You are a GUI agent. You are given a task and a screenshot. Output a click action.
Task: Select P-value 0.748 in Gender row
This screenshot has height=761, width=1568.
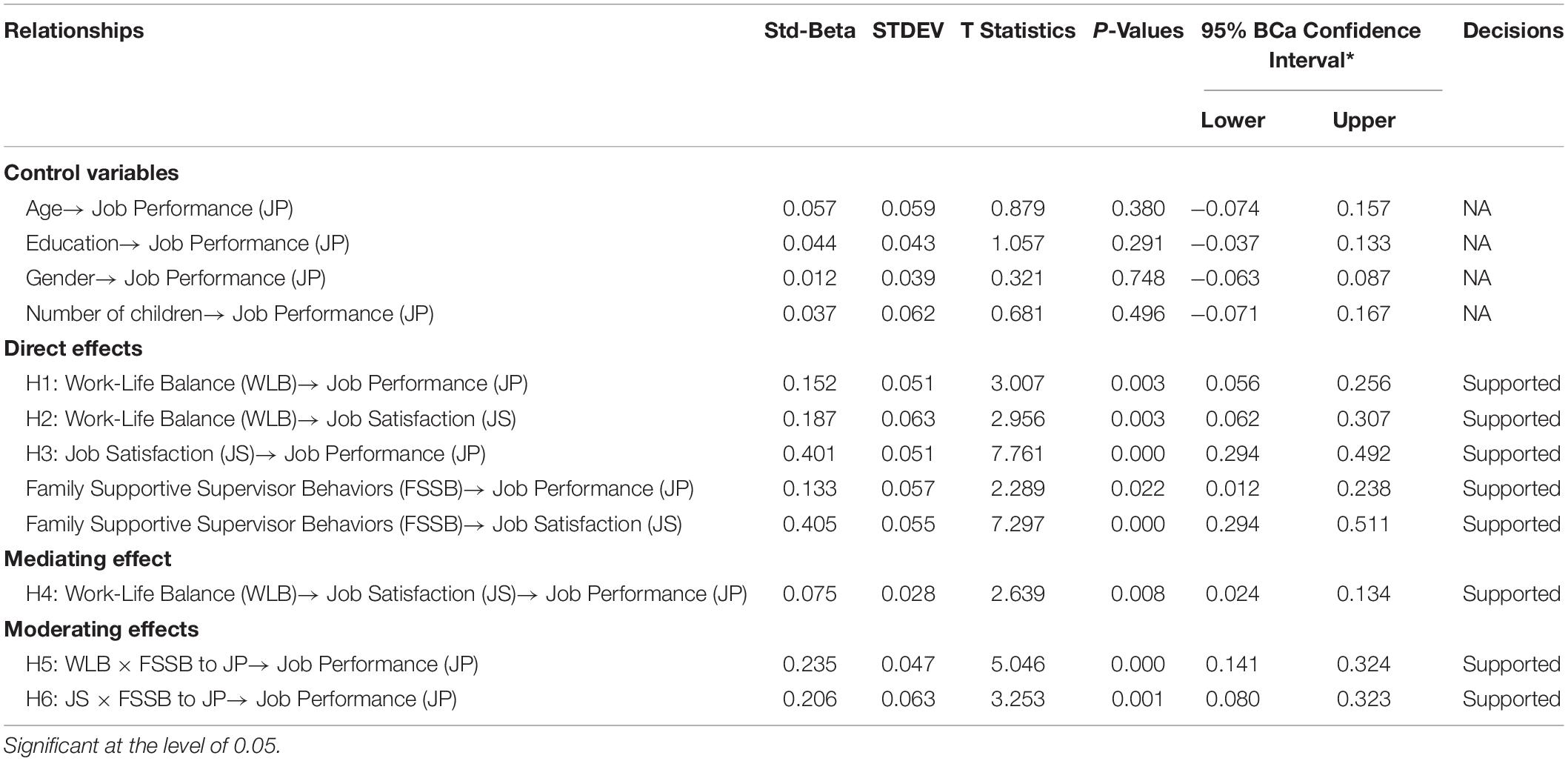pyautogui.click(x=1138, y=279)
